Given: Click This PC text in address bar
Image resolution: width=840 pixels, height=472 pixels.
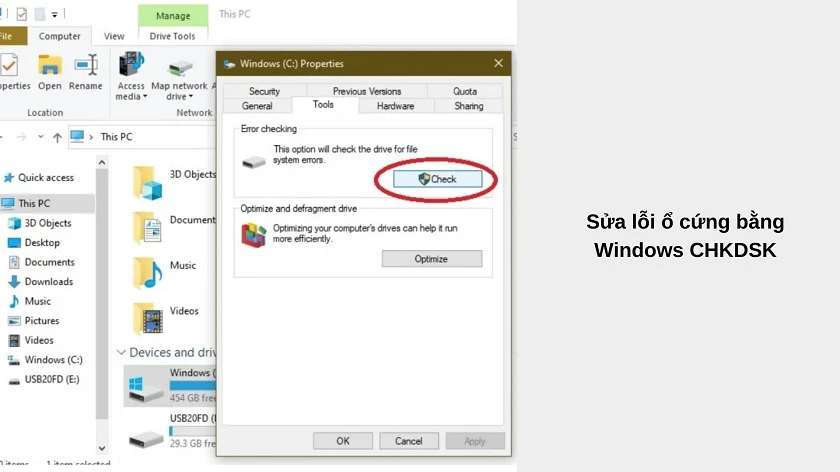Looking at the screenshot, I should 116,137.
